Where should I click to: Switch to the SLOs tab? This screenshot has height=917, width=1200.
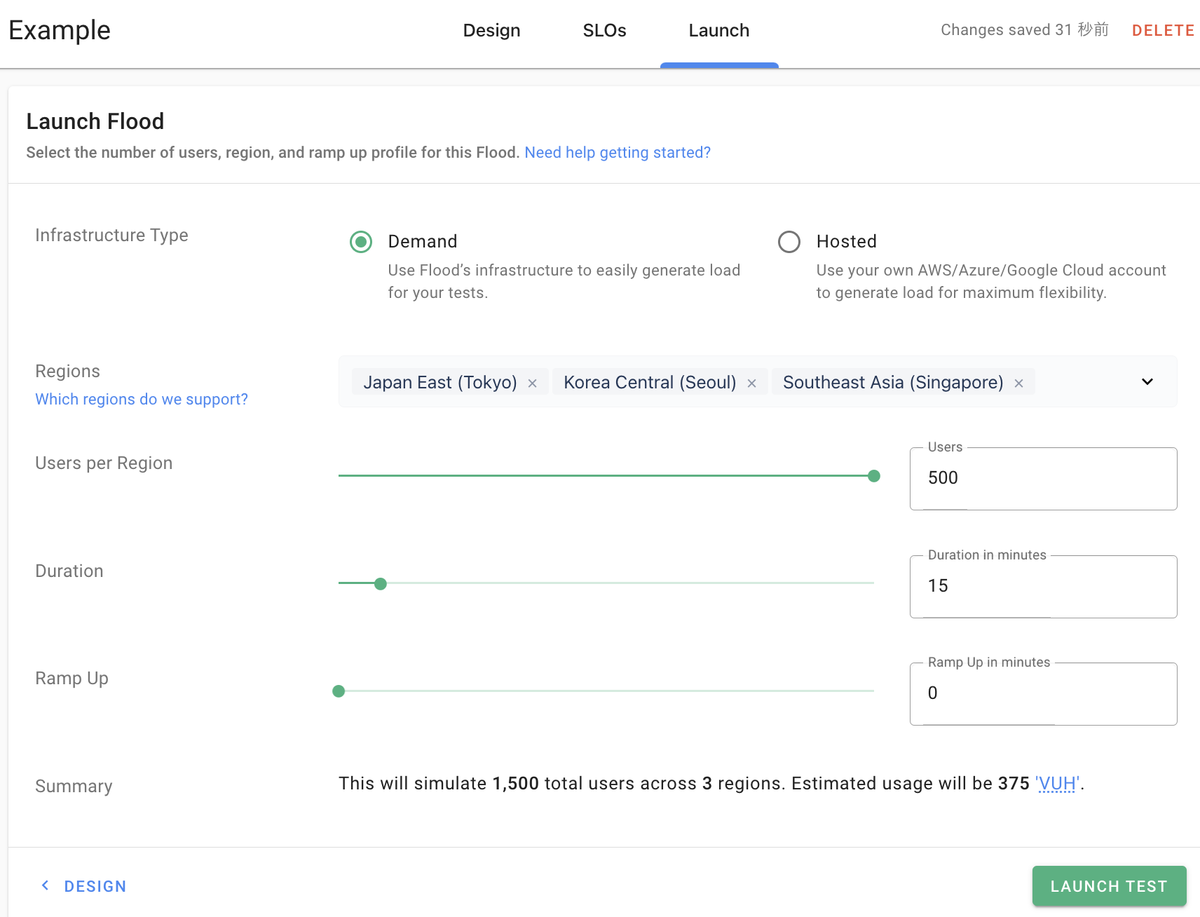(604, 31)
